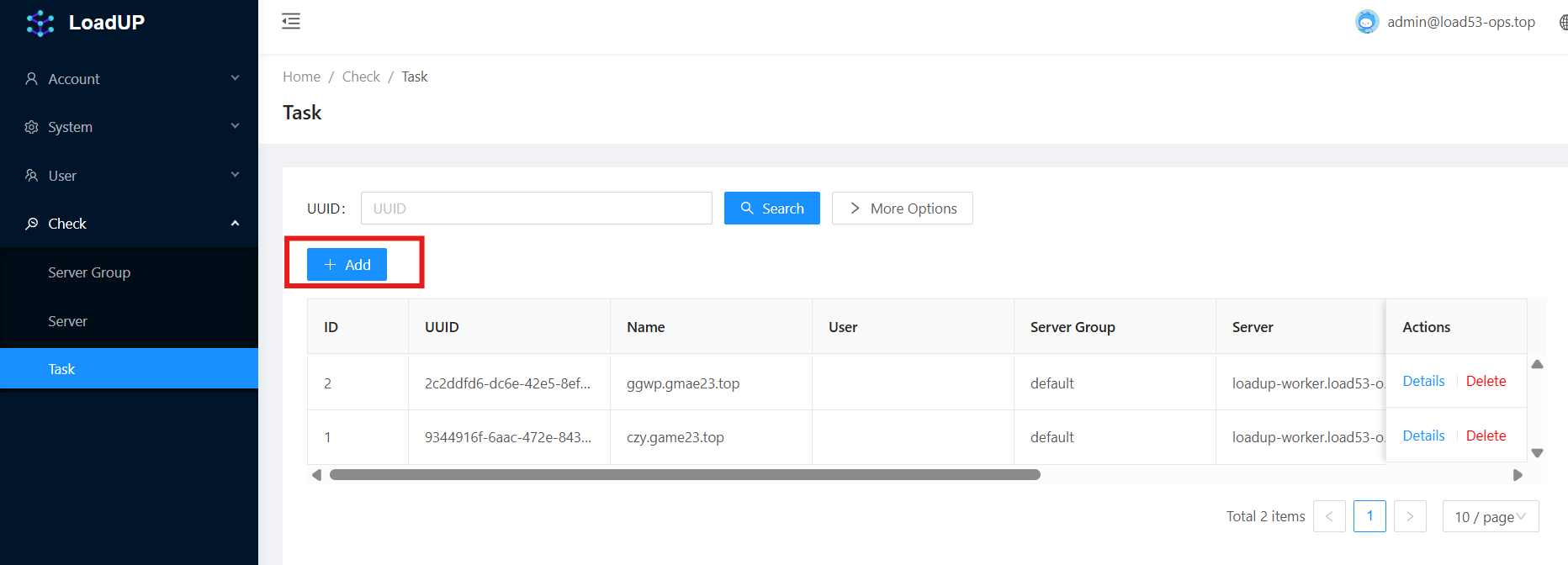Screen dimensions: 1568x565
Task: Expand More Options search filters
Action: click(x=902, y=209)
